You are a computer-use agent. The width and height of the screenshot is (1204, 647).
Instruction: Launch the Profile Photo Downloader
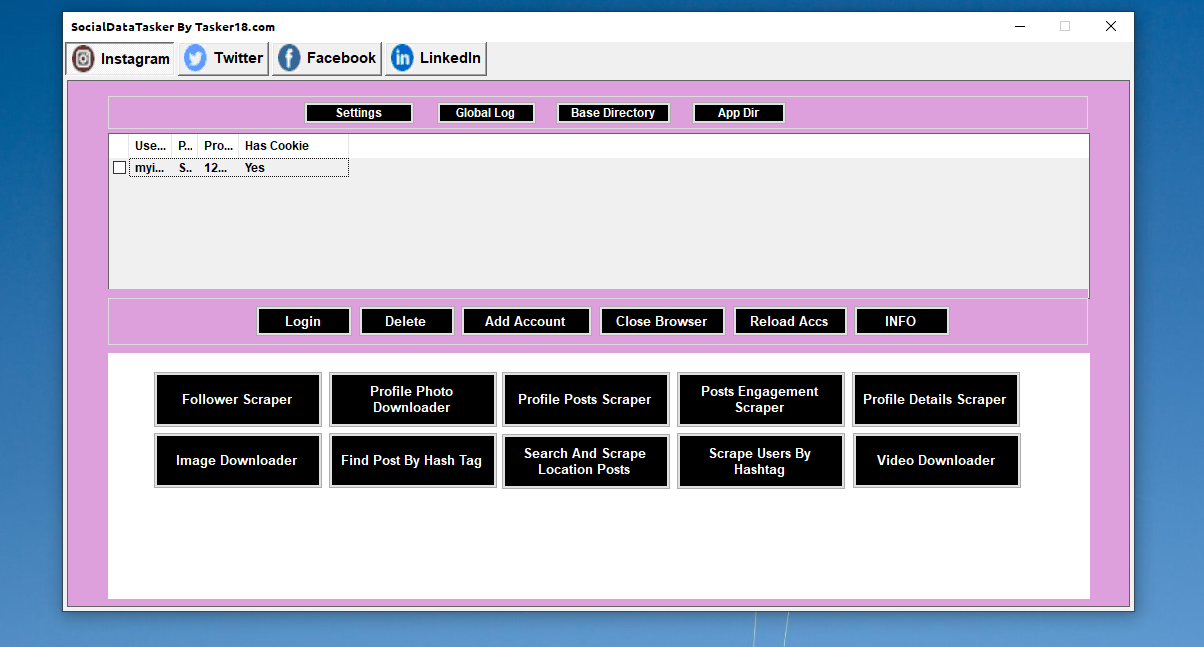(412, 399)
